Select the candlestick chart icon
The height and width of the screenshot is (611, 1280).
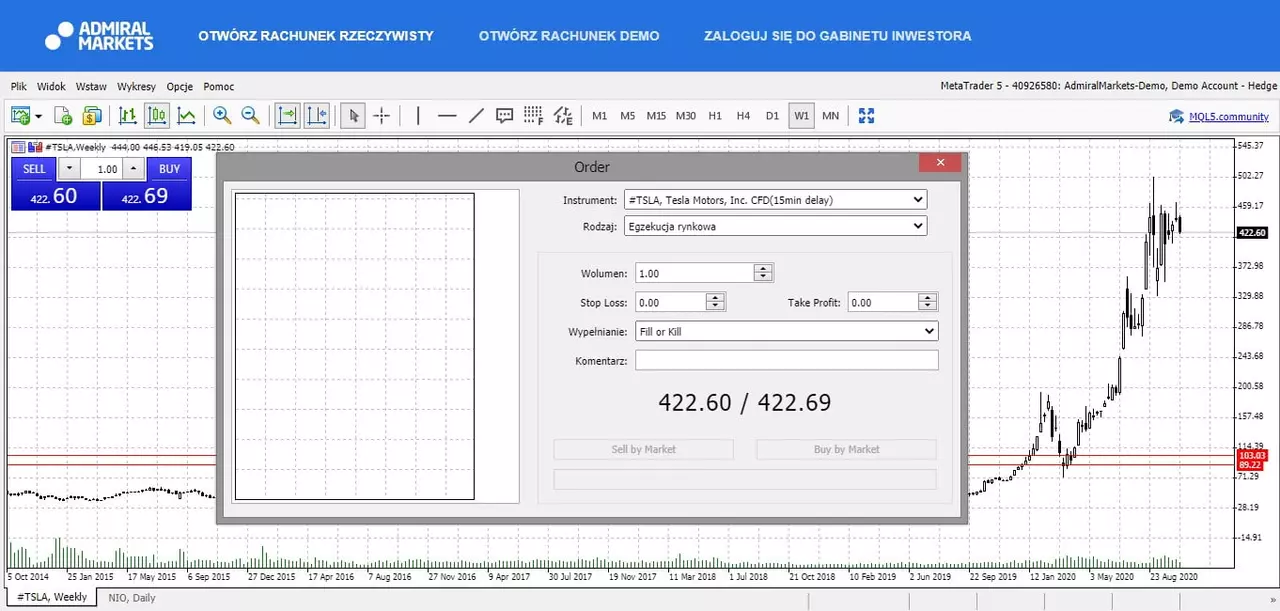[x=157, y=116]
